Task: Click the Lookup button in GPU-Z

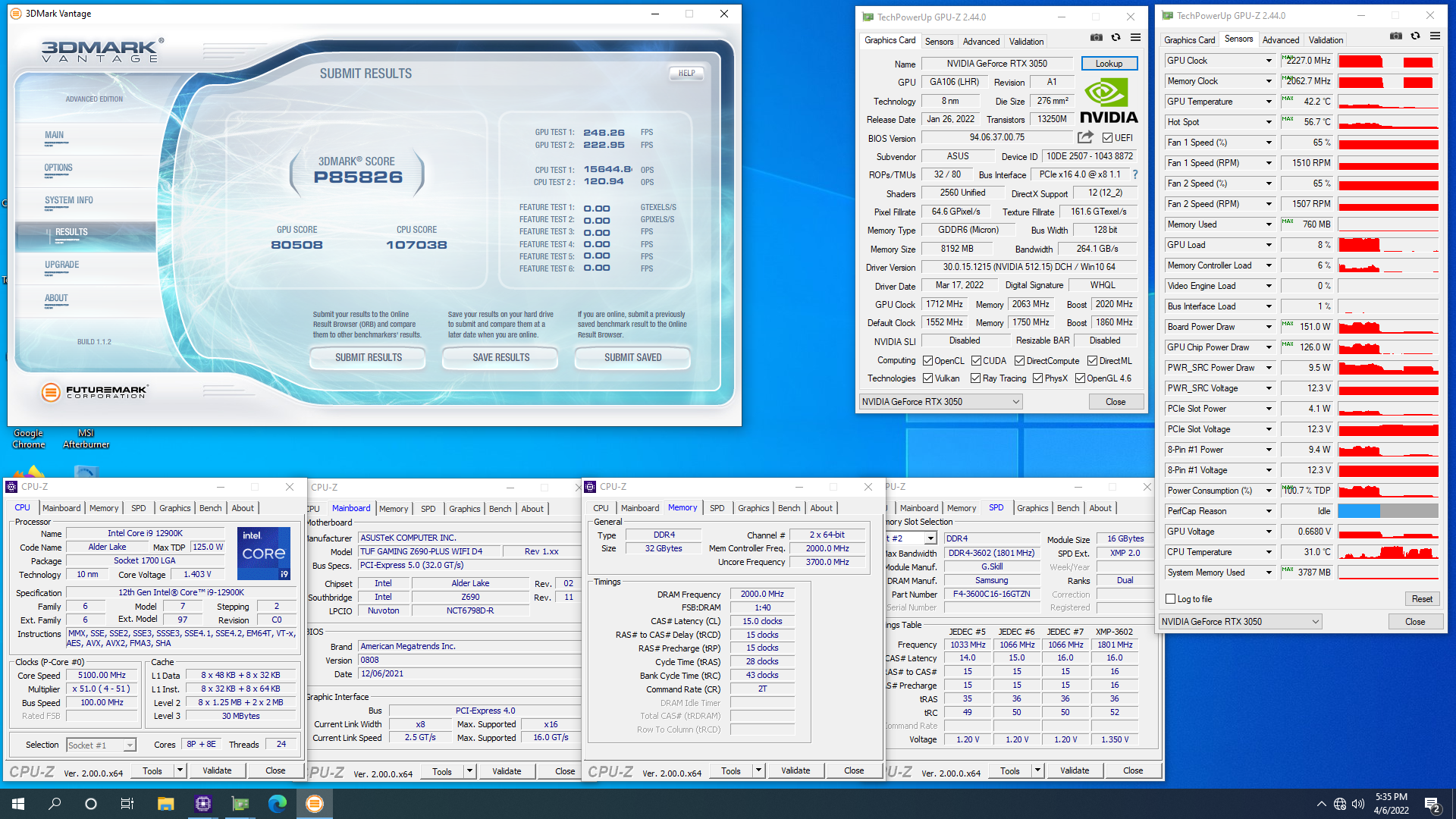Action: click(x=1109, y=64)
